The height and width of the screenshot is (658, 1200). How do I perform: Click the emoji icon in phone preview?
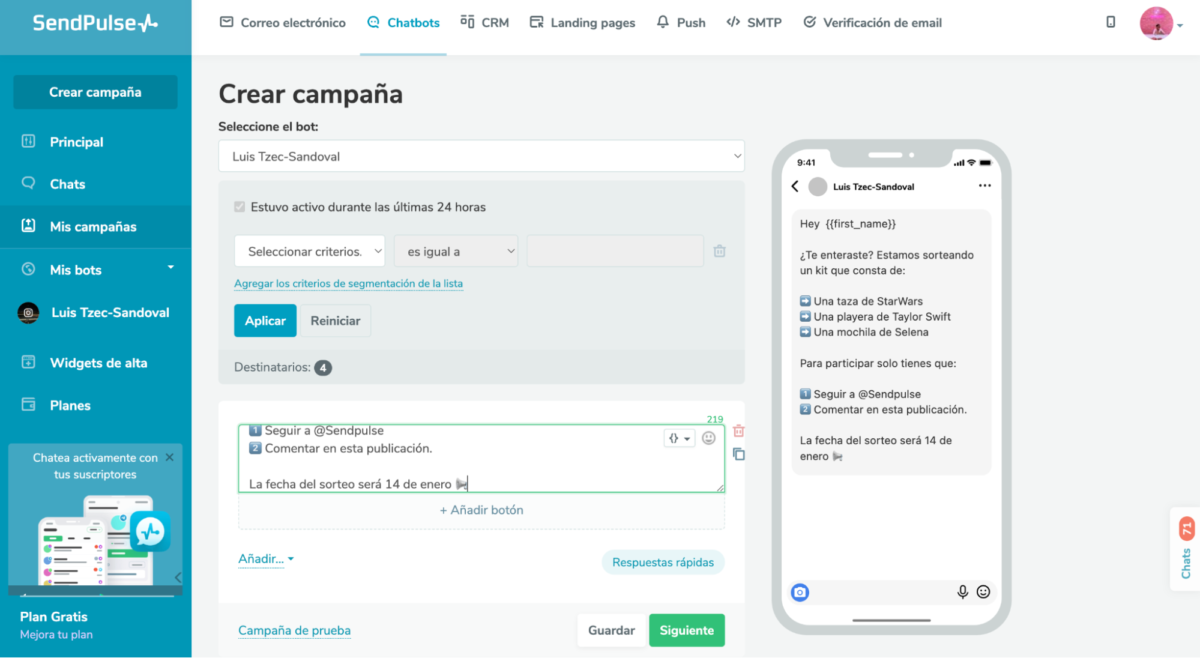983,592
